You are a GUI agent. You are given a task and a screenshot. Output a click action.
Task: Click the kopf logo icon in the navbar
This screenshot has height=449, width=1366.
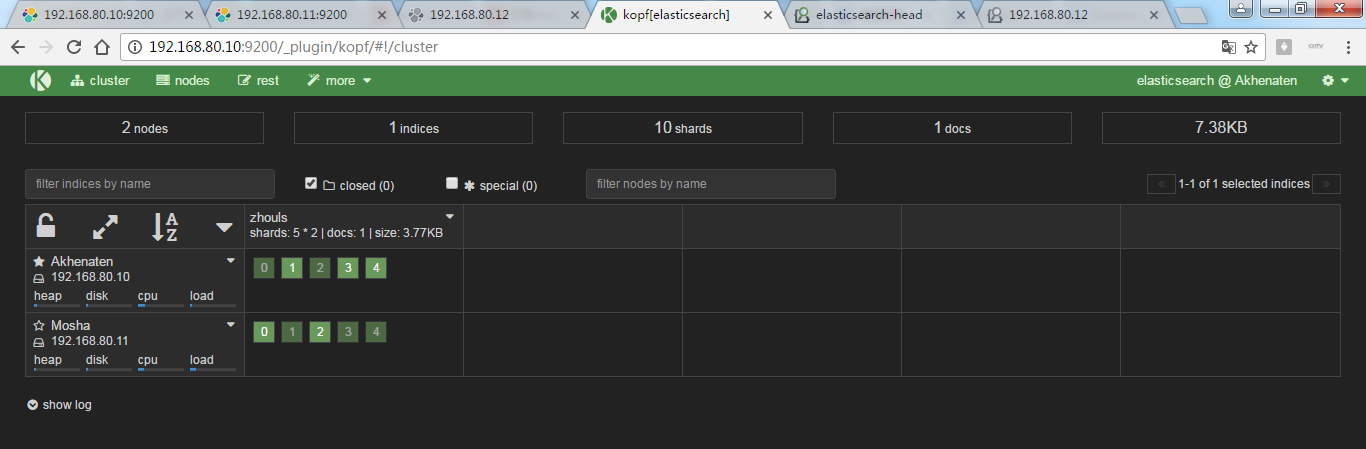(x=40, y=81)
